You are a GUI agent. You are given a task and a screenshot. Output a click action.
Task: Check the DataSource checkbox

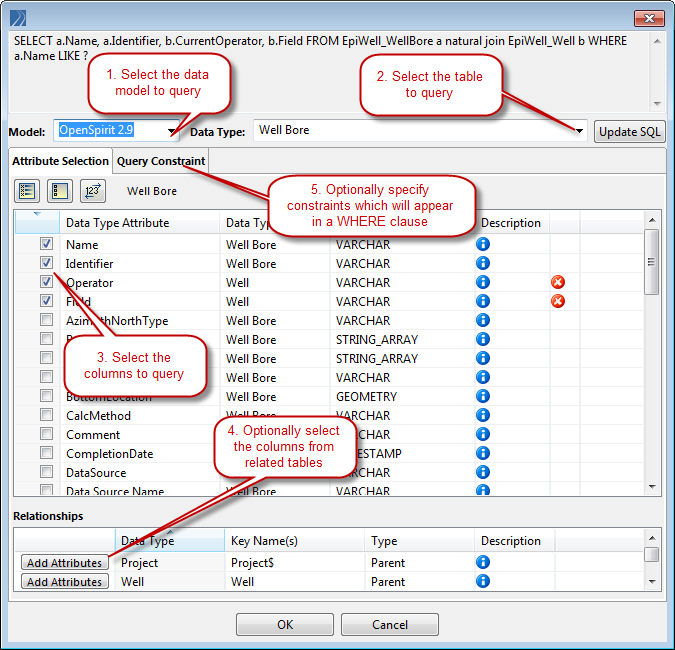point(46,472)
